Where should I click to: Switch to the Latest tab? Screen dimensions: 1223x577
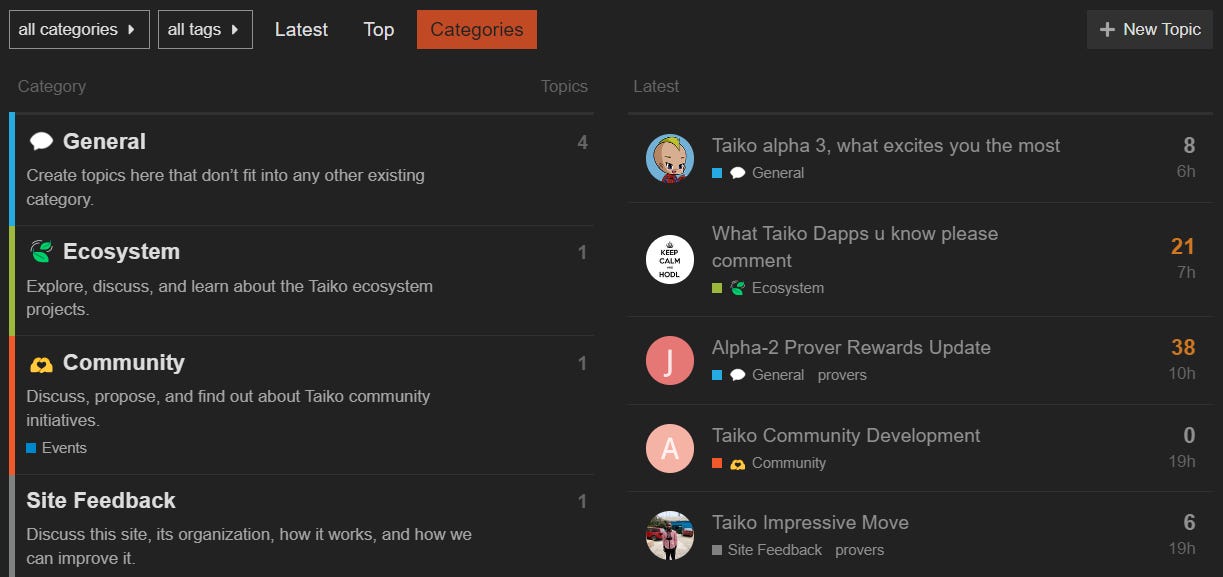point(301,30)
